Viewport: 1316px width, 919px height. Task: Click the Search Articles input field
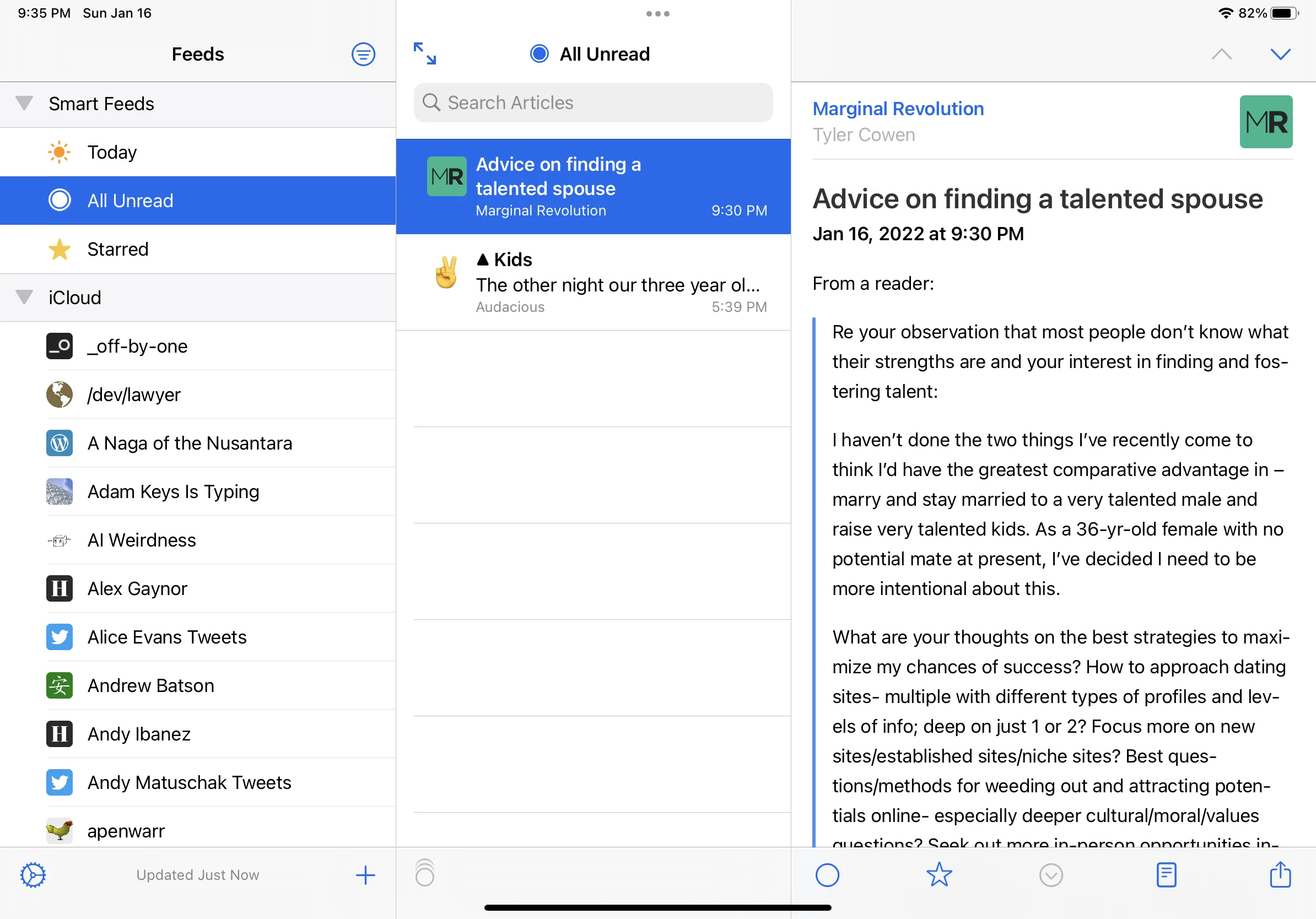click(595, 101)
